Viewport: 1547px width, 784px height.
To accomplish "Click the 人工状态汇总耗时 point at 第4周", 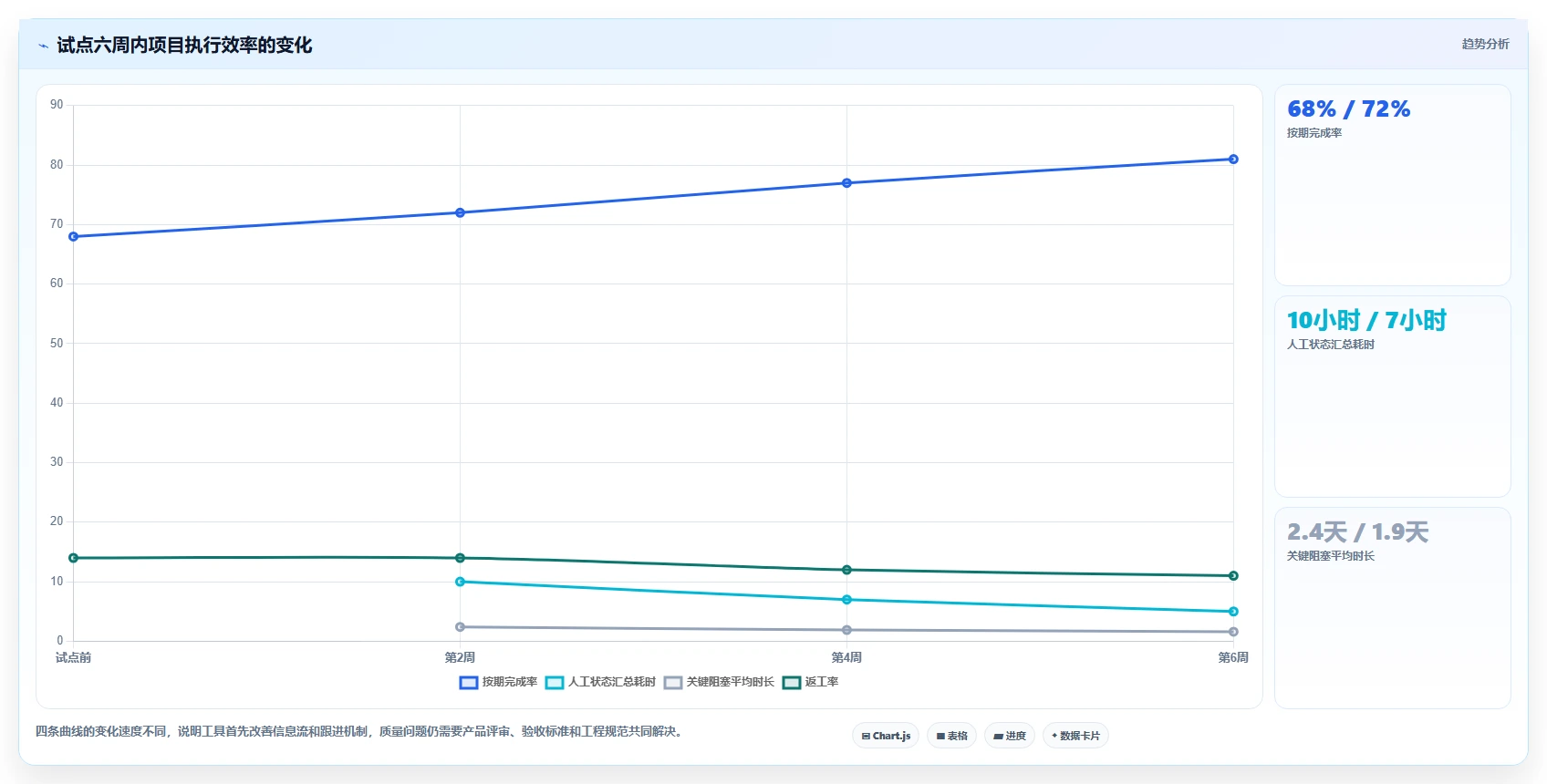I will point(846,600).
